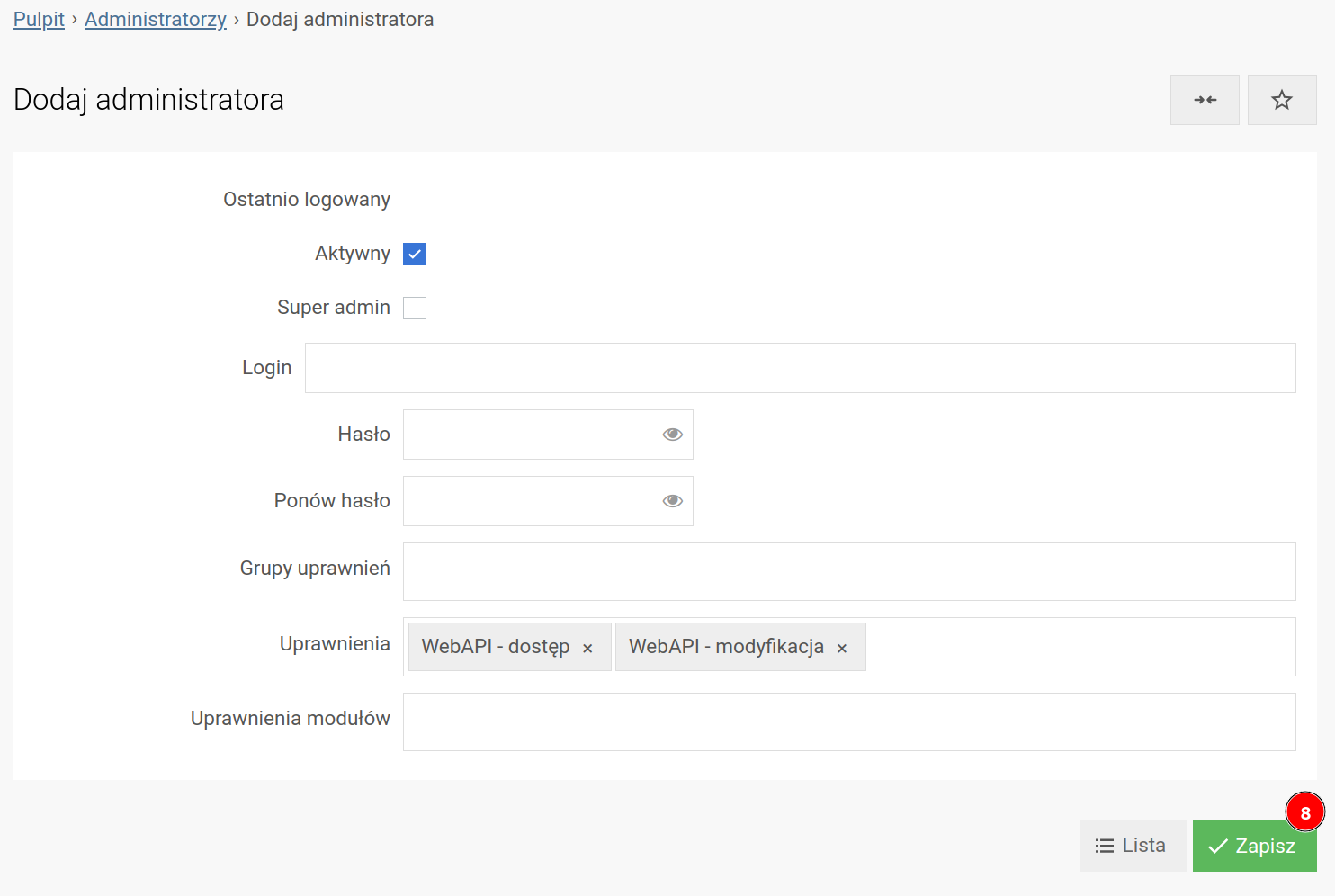Remove the WebAPI - dostęp permission tag
The width and height of the screenshot is (1335, 896).
(587, 648)
